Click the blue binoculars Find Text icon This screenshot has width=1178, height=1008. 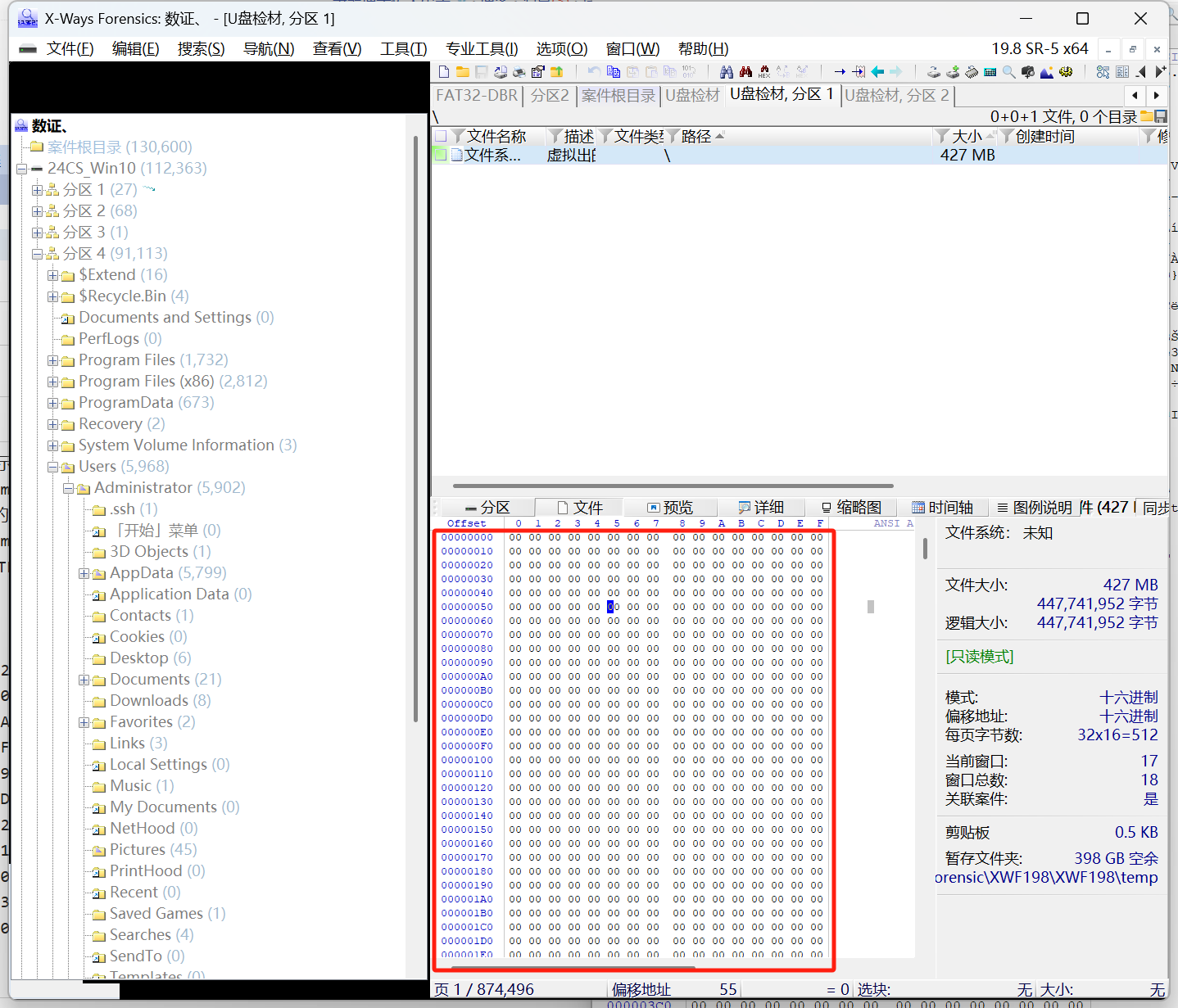pyautogui.click(x=726, y=72)
